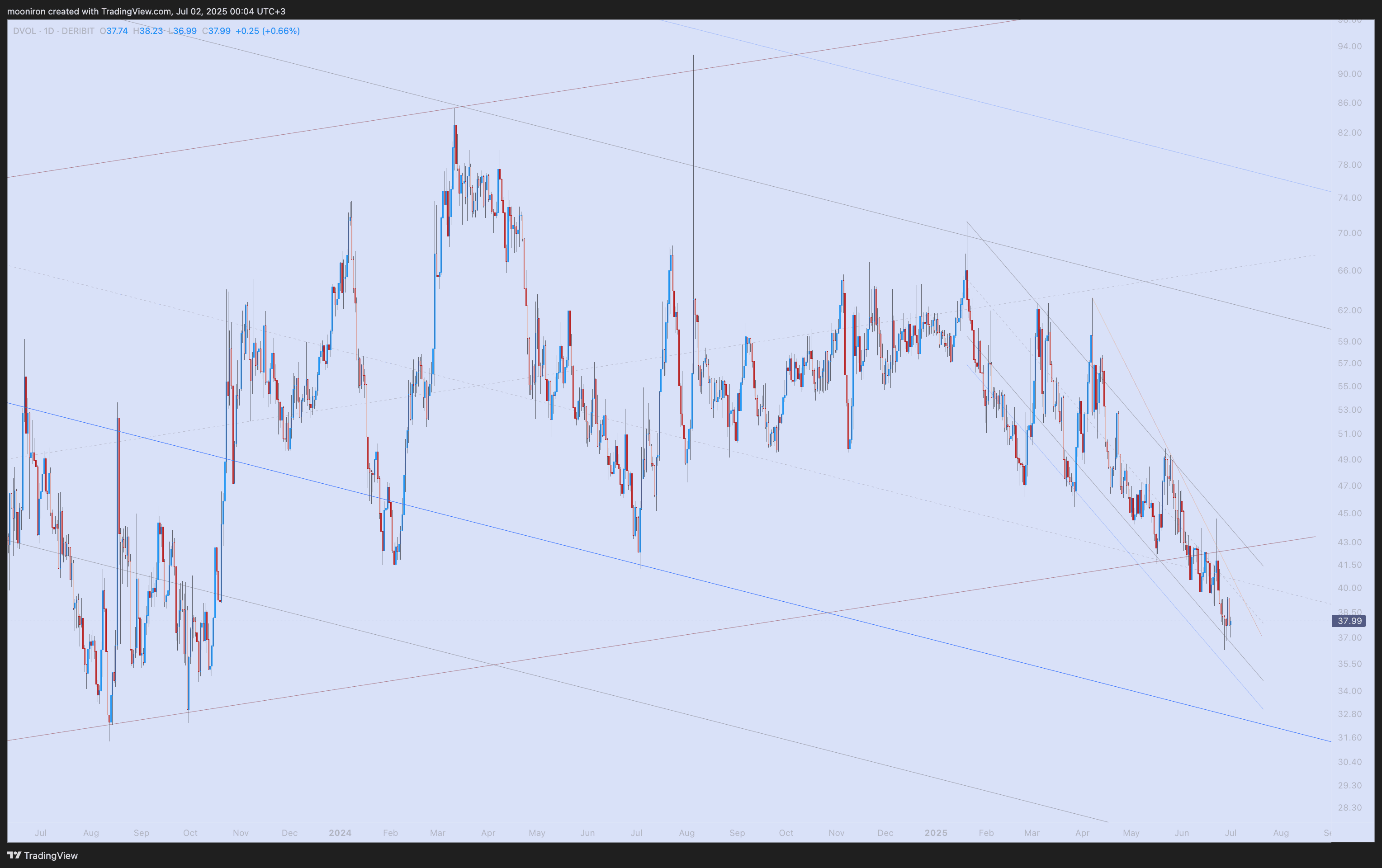Viewport: 1382px width, 868px height.
Task: Click the TradingView logo icon
Action: [14, 855]
